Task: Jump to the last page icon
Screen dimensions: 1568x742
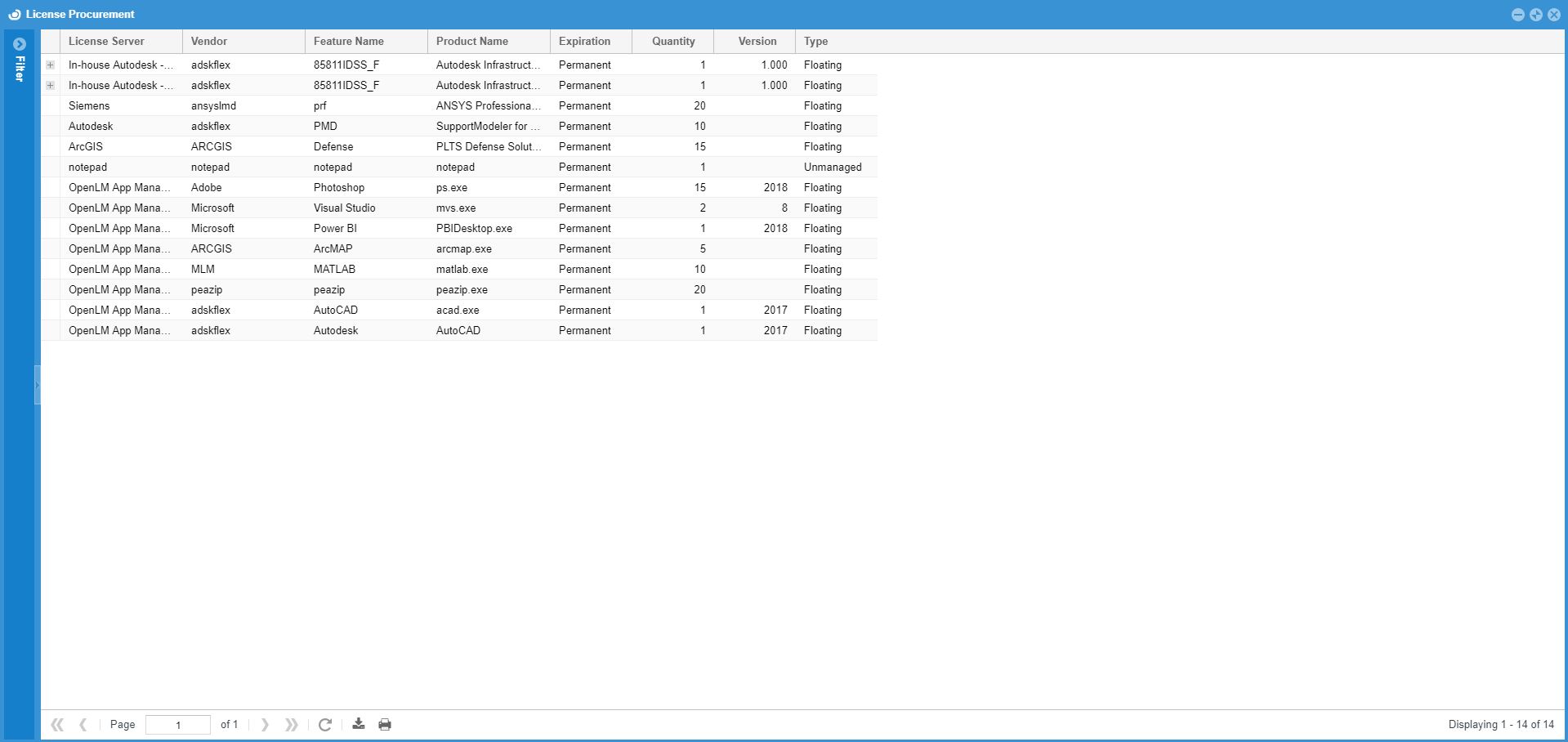Action: point(291,725)
